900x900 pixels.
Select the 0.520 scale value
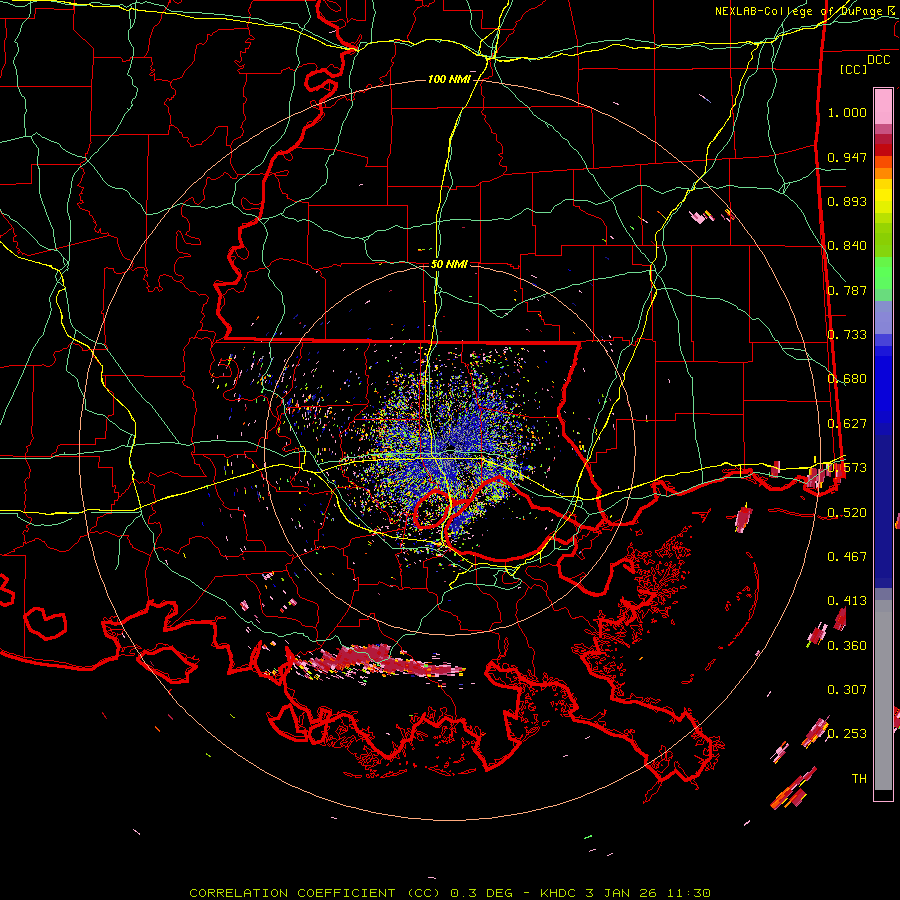[x=847, y=512]
